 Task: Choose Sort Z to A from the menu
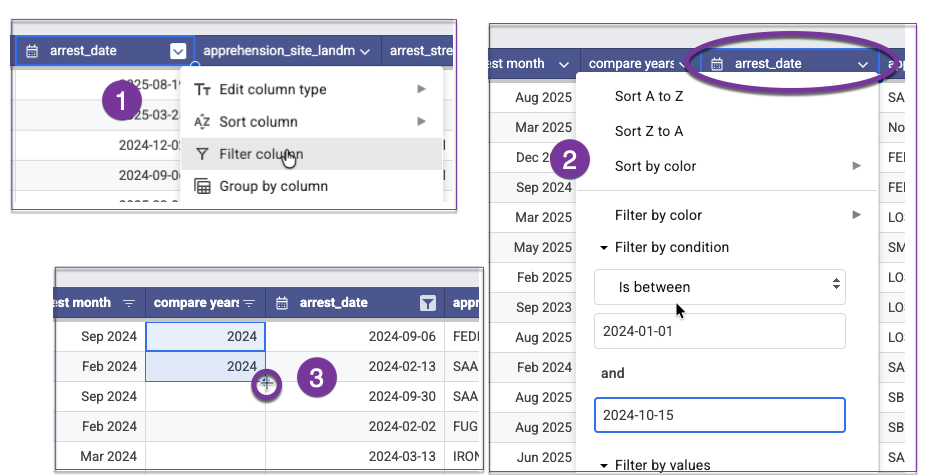click(649, 131)
